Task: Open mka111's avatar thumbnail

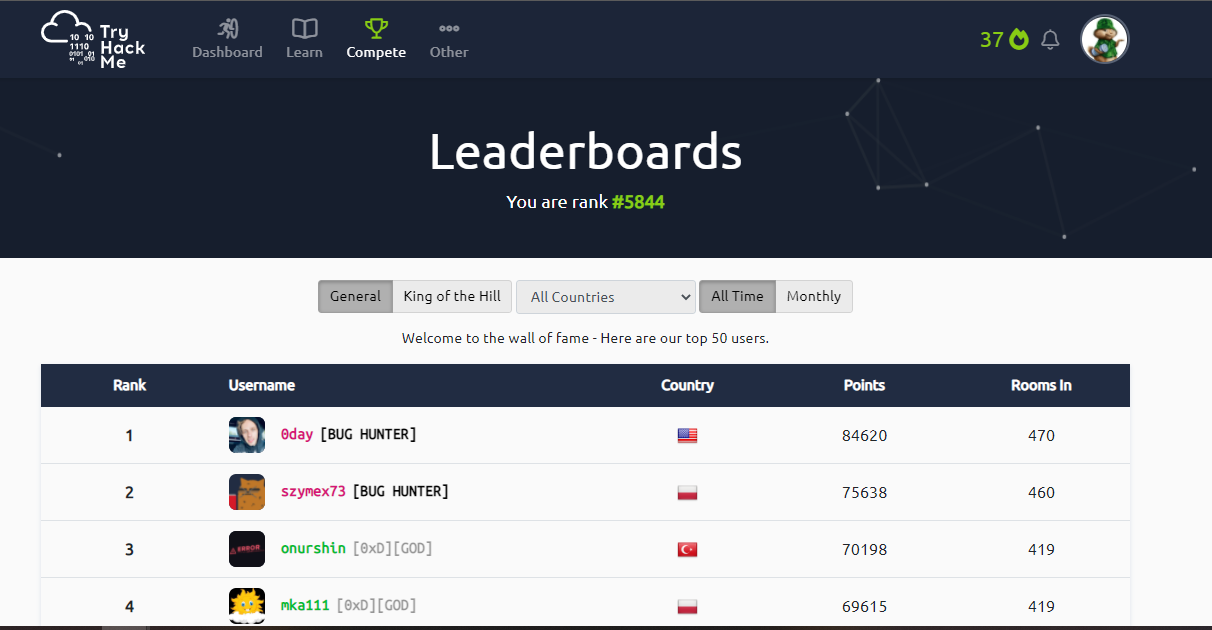Action: click(247, 606)
